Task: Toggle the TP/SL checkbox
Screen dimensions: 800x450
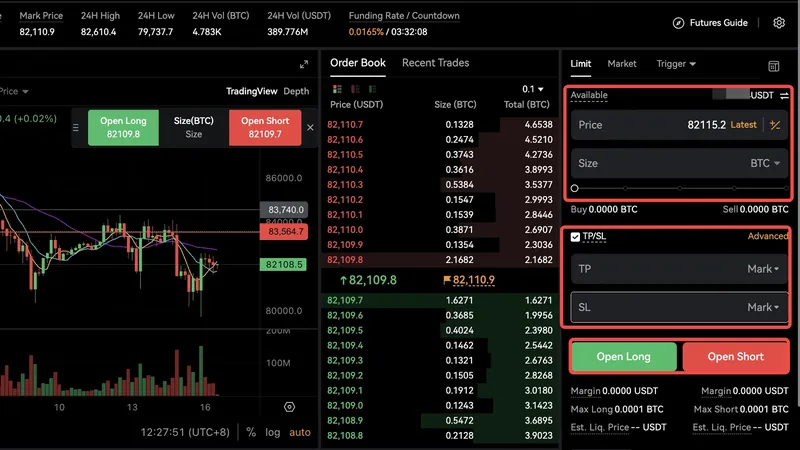Action: tap(575, 237)
